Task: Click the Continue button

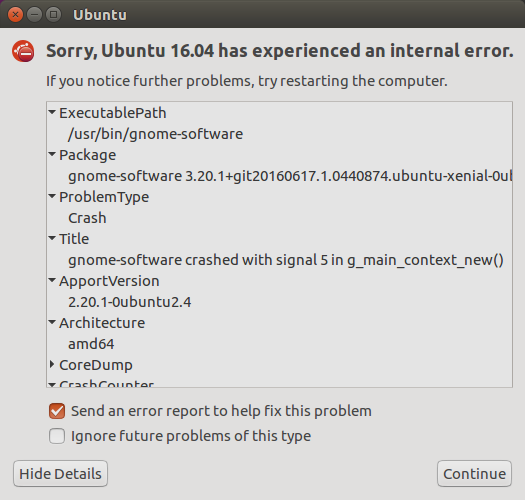Action: tap(474, 474)
